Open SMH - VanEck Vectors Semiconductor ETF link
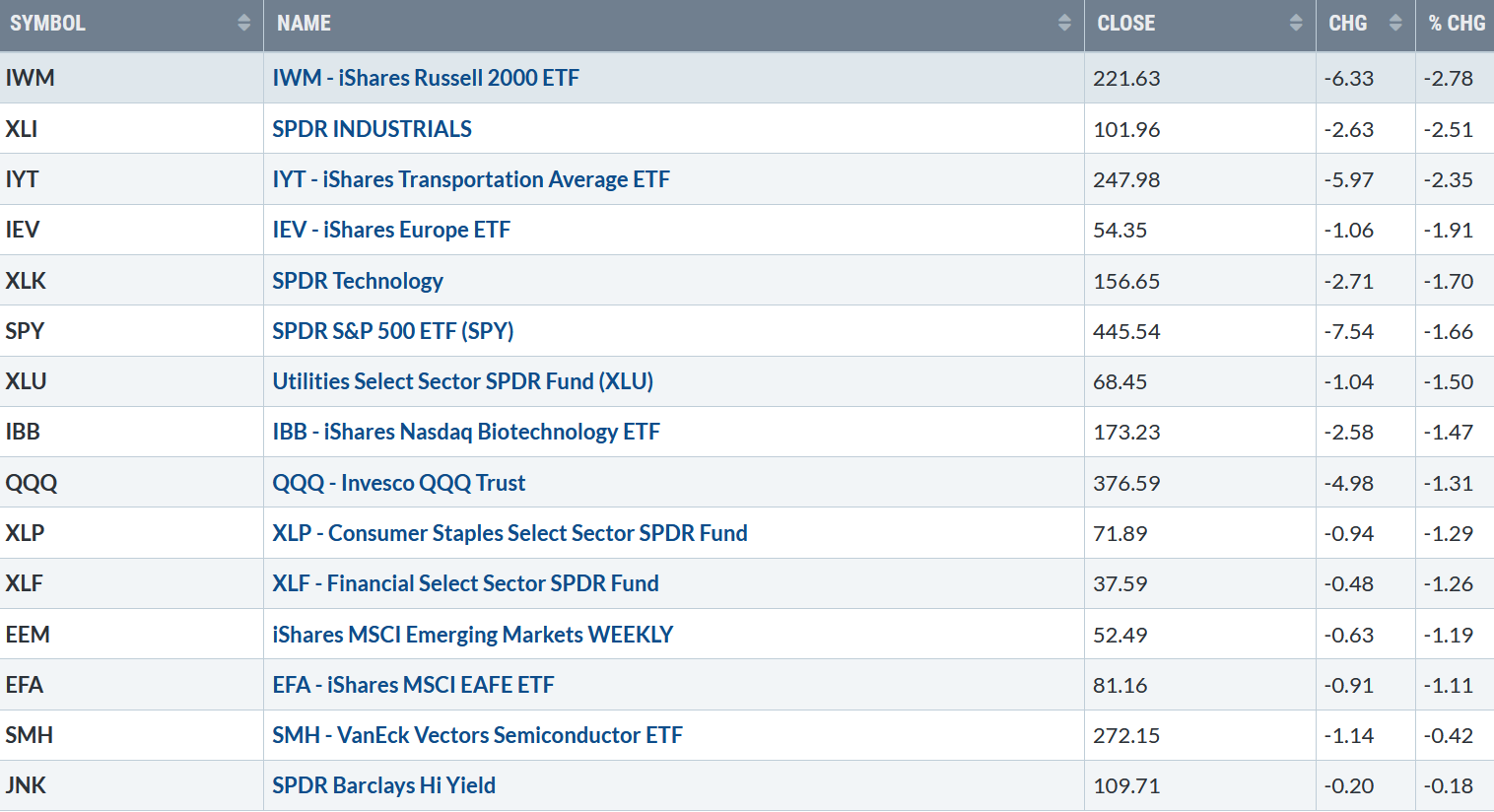Image resolution: width=1494 pixels, height=812 pixels. click(x=477, y=735)
